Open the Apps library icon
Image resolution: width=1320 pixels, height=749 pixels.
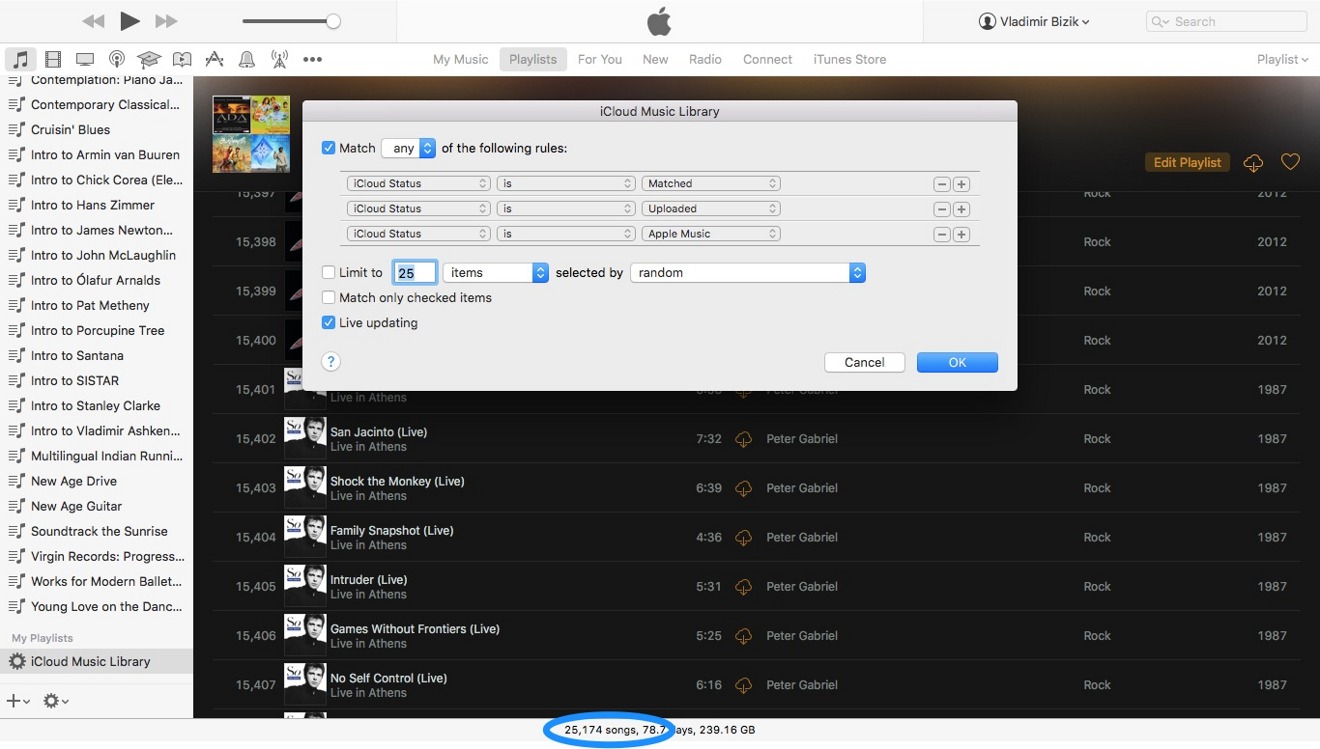pos(214,60)
